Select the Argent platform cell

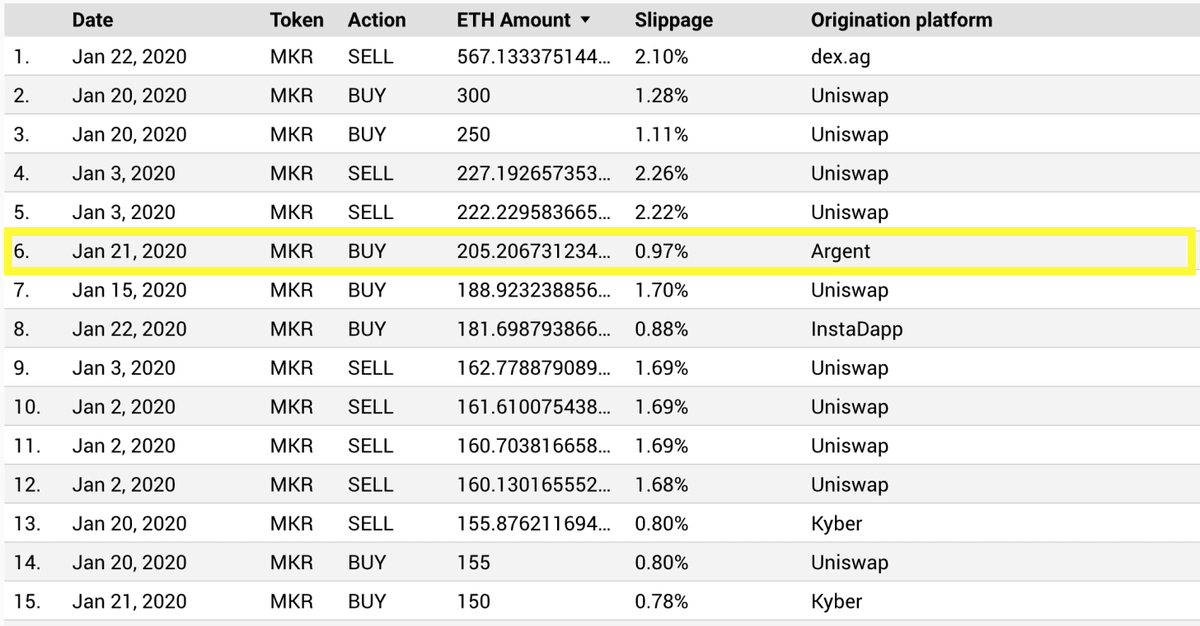[840, 252]
